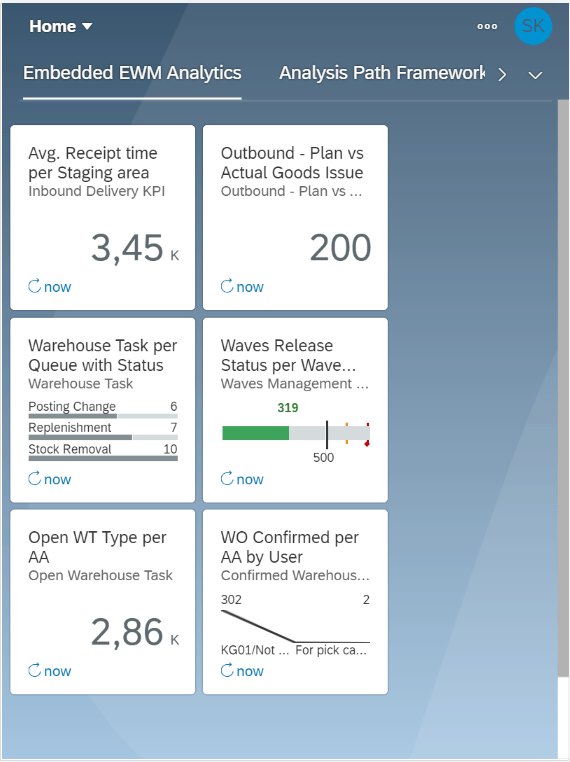Click the green 319 waves bullet chart
570x762 pixels.
coord(295,433)
